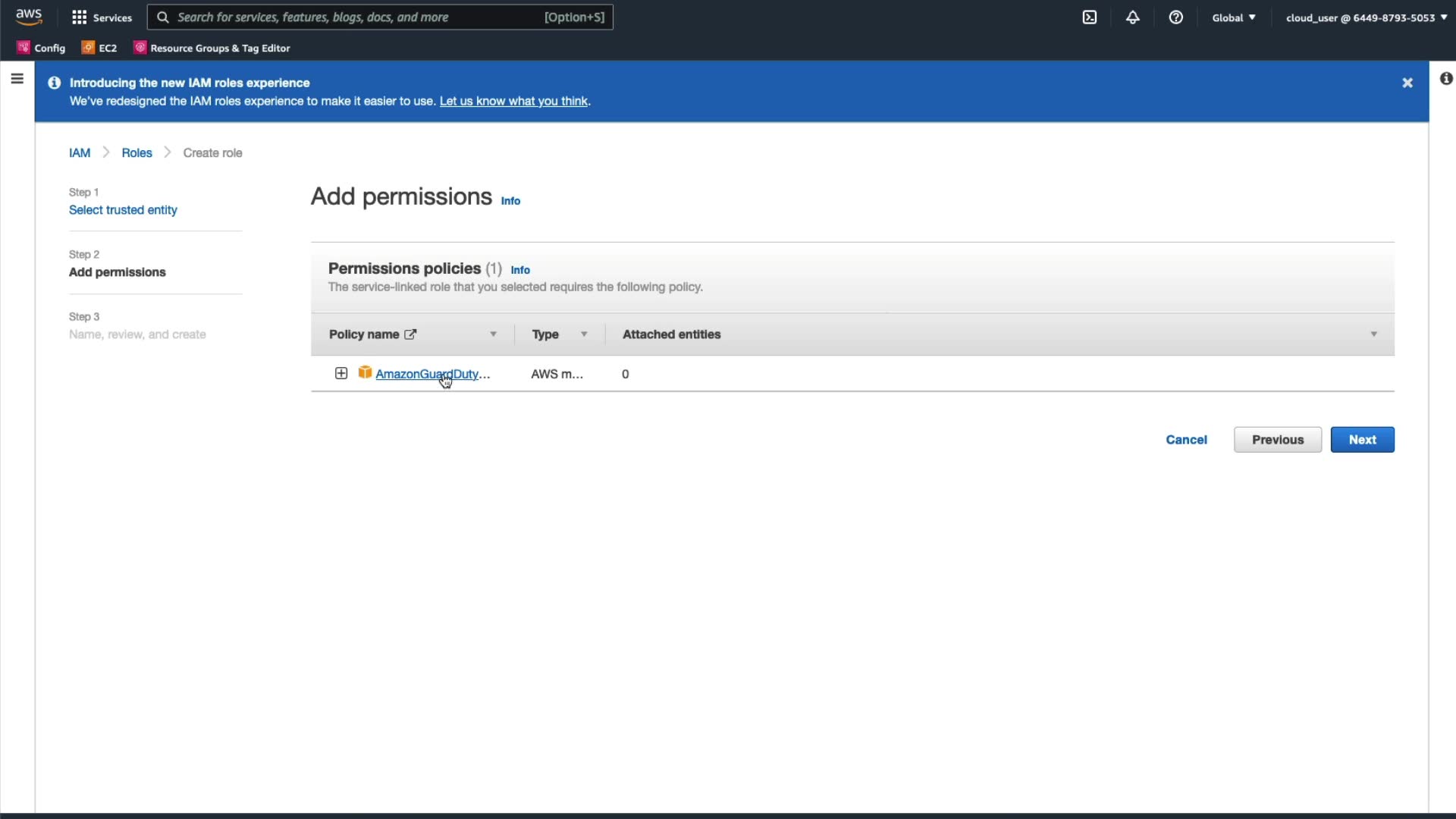Open the AmazonGuardDuty policy link
Viewport: 1456px width, 819px height.
click(426, 374)
